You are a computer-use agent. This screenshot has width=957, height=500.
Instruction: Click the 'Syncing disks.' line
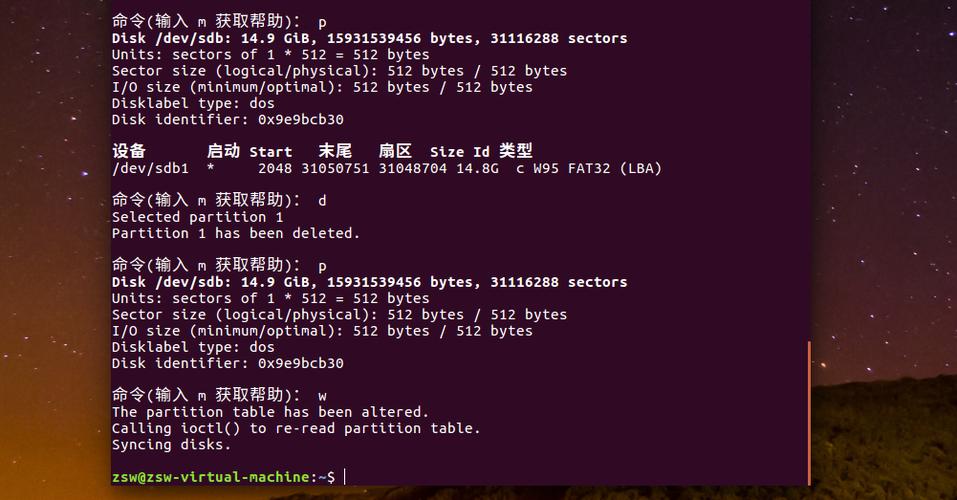pos(172,445)
